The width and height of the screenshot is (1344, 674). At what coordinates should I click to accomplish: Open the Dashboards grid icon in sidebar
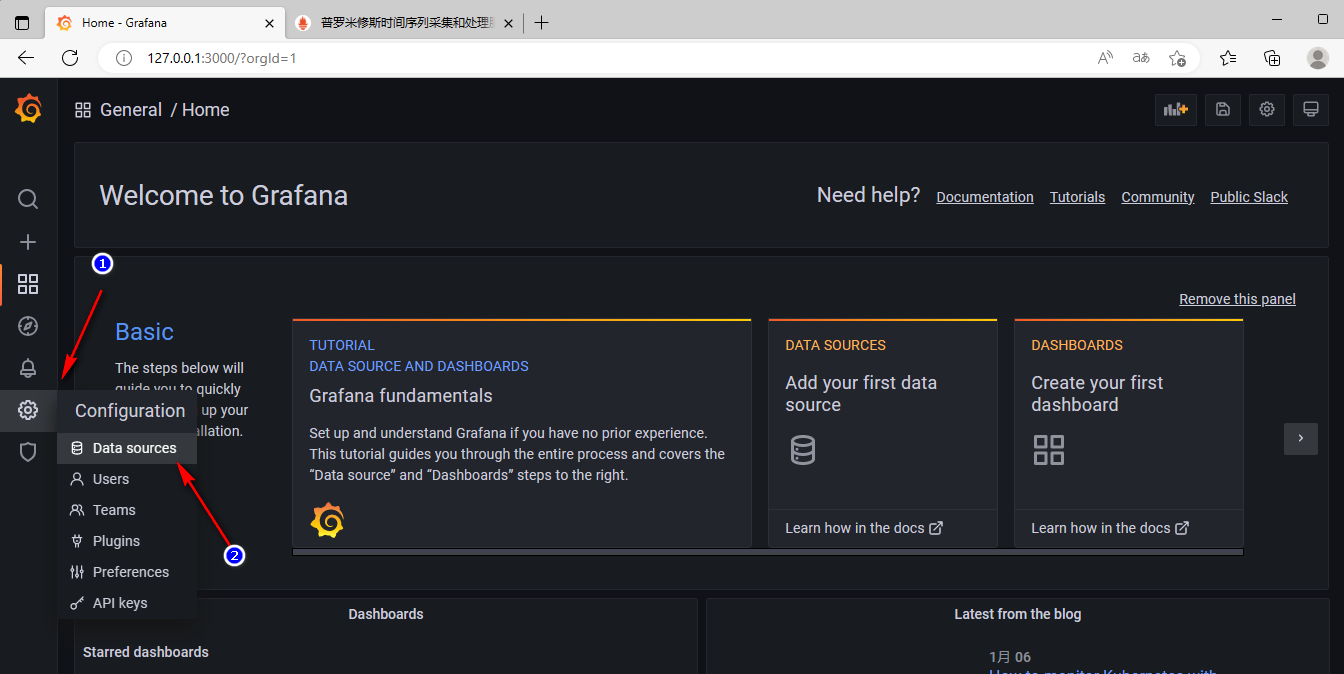click(28, 285)
